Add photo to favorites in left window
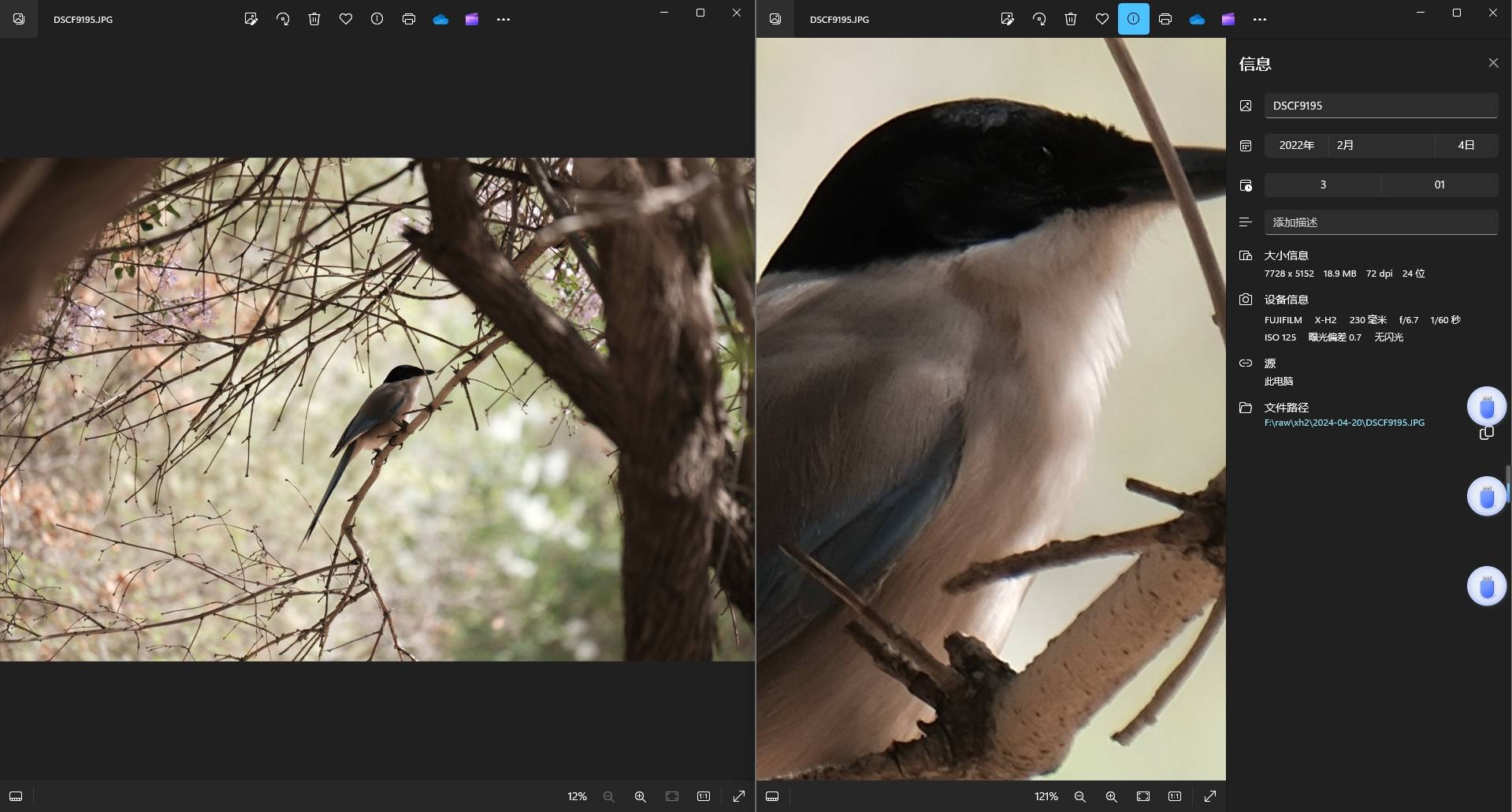Screen dimensions: 1512x812 click(346, 19)
